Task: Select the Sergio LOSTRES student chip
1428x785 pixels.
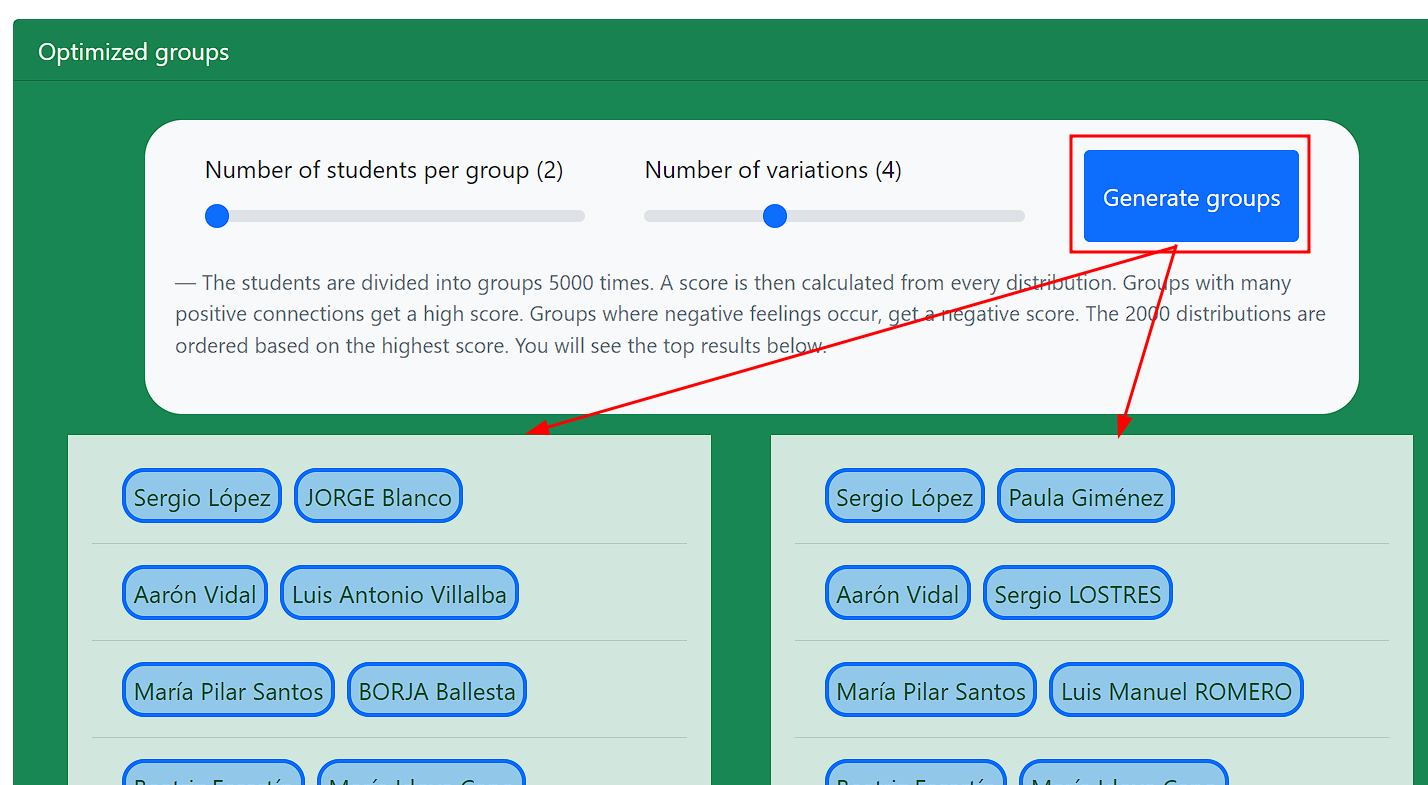Action: [1077, 592]
